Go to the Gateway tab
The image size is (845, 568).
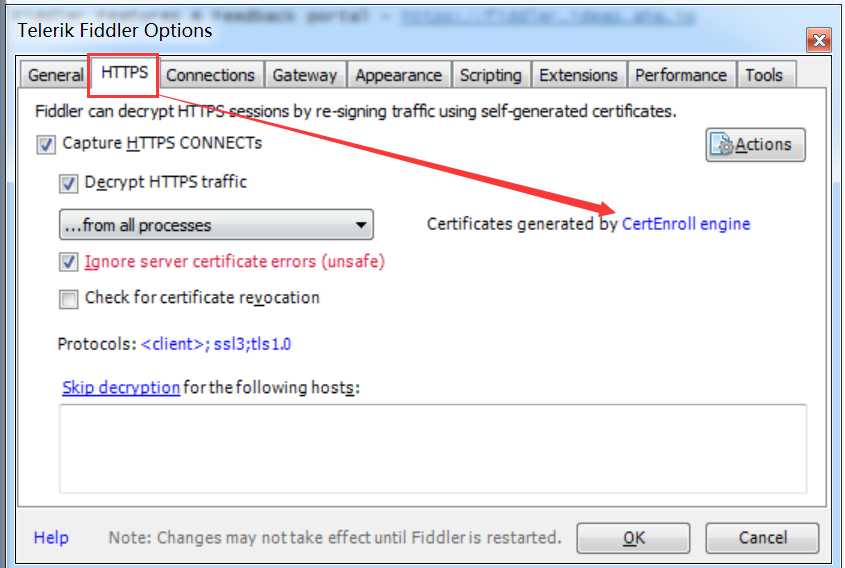coord(304,75)
